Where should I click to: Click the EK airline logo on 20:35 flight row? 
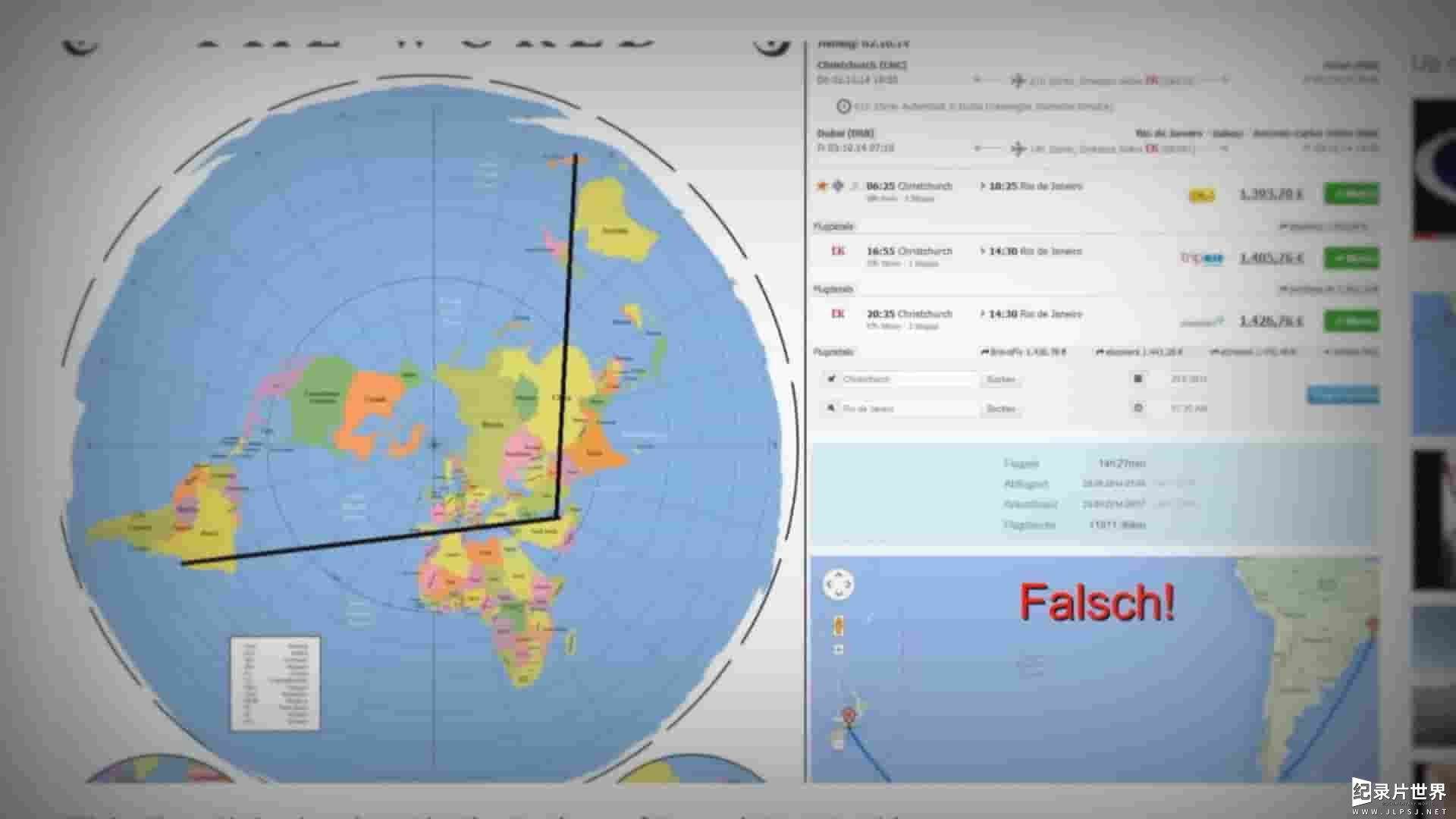(x=838, y=313)
